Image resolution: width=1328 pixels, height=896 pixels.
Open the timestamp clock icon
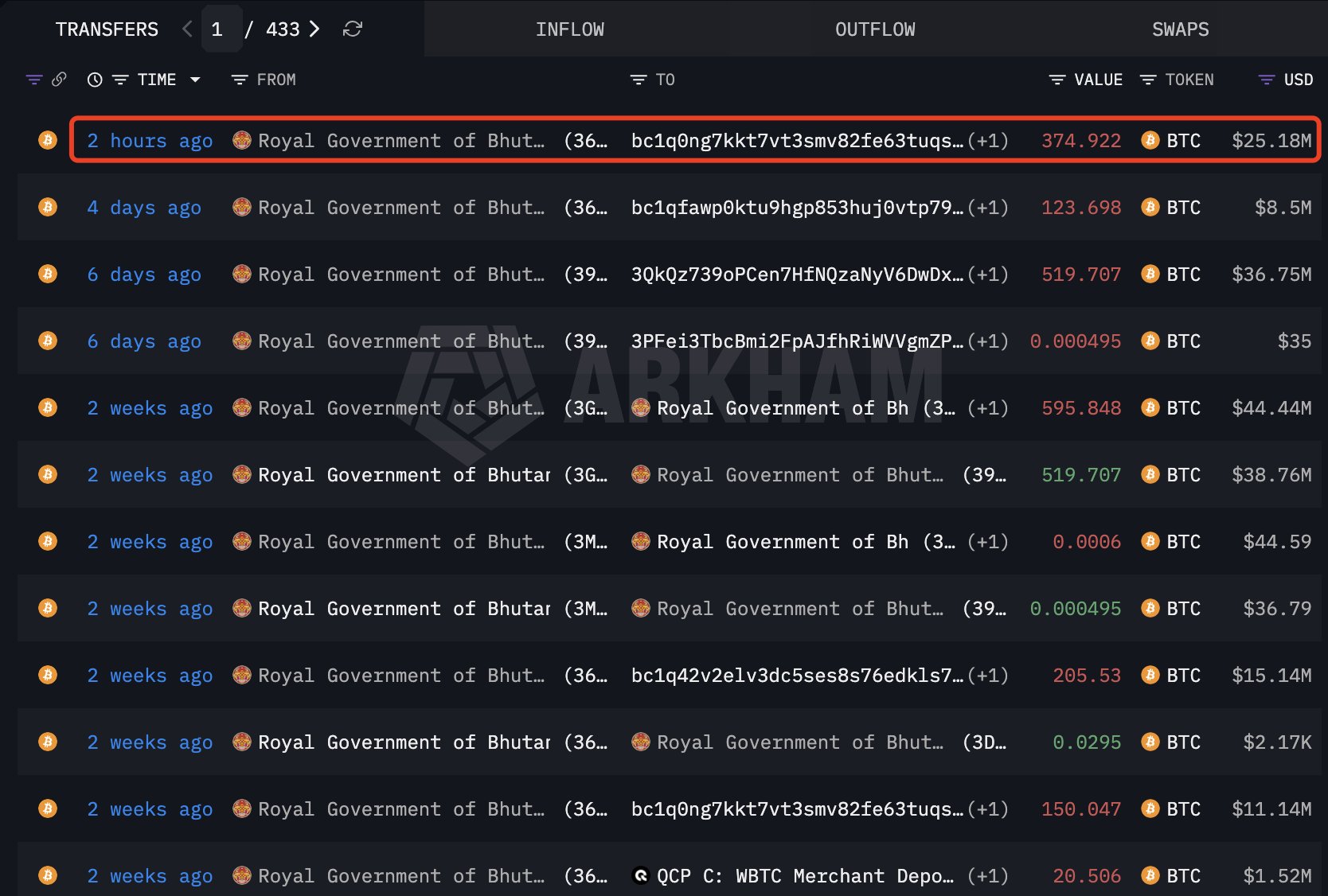[x=94, y=80]
